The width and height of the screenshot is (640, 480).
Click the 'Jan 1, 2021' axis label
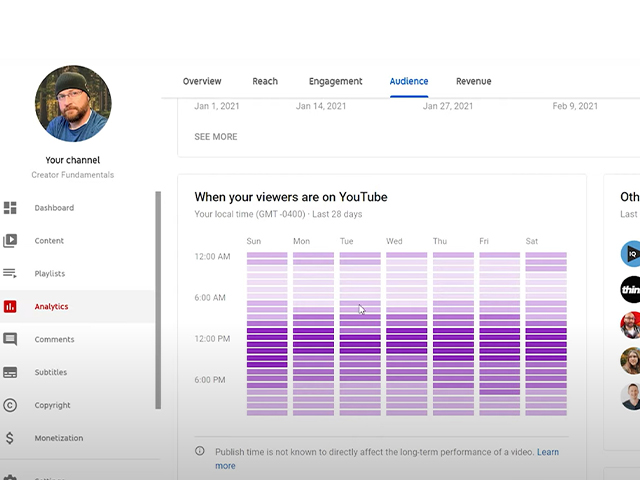tap(217, 106)
